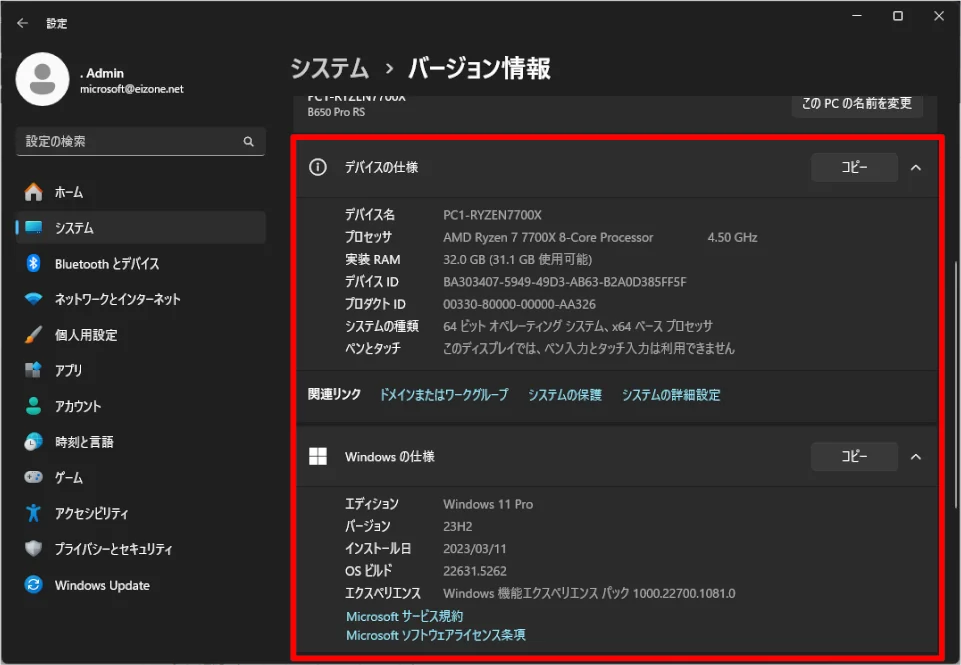Copy the Windows の仕様 details

tap(854, 457)
